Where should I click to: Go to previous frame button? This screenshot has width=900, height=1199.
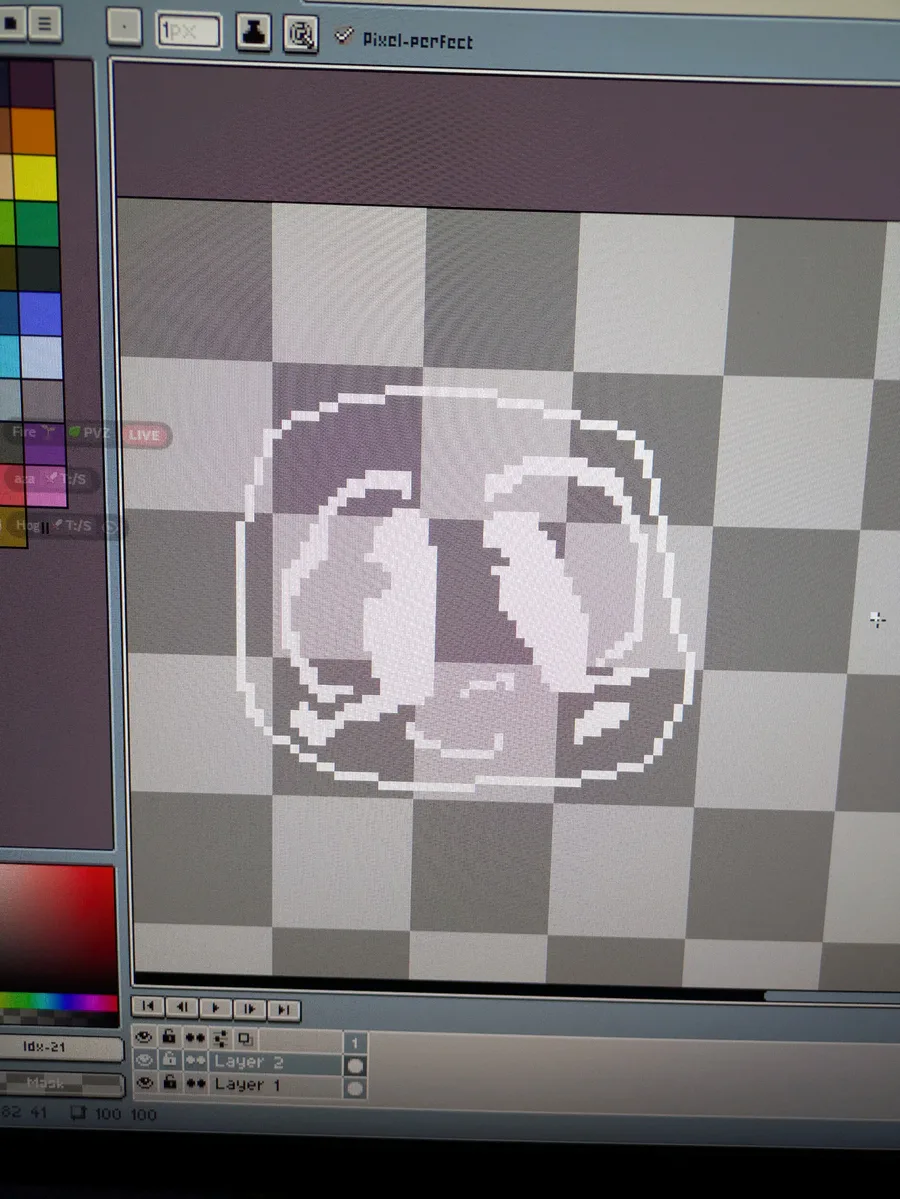click(x=182, y=1007)
